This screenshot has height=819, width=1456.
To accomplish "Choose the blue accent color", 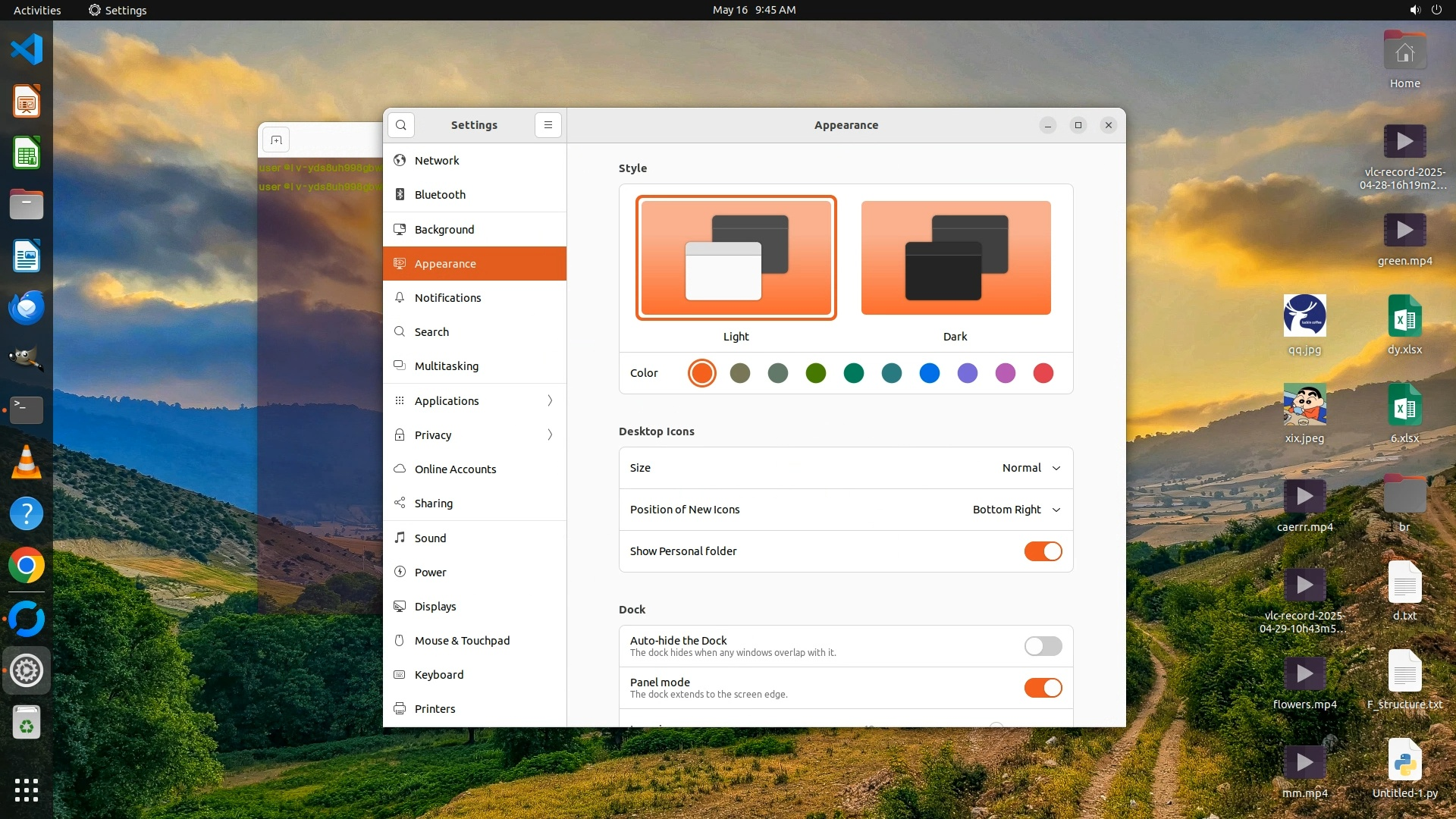I will click(929, 373).
